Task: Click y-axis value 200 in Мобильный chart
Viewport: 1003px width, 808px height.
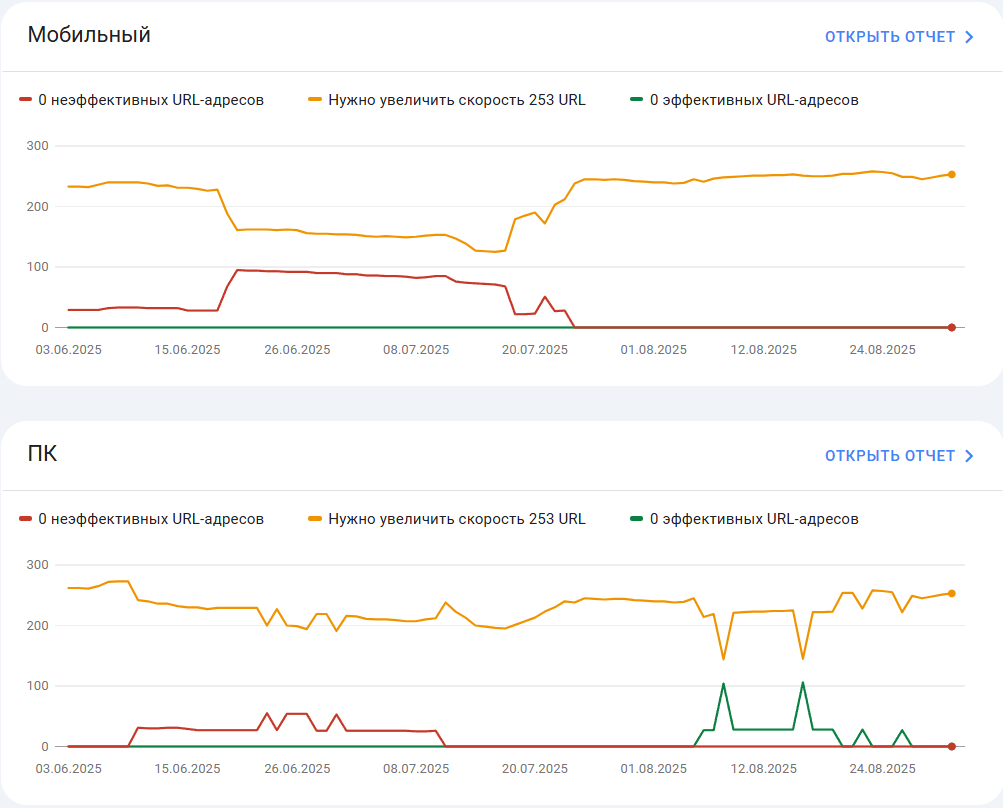Action: coord(38,207)
